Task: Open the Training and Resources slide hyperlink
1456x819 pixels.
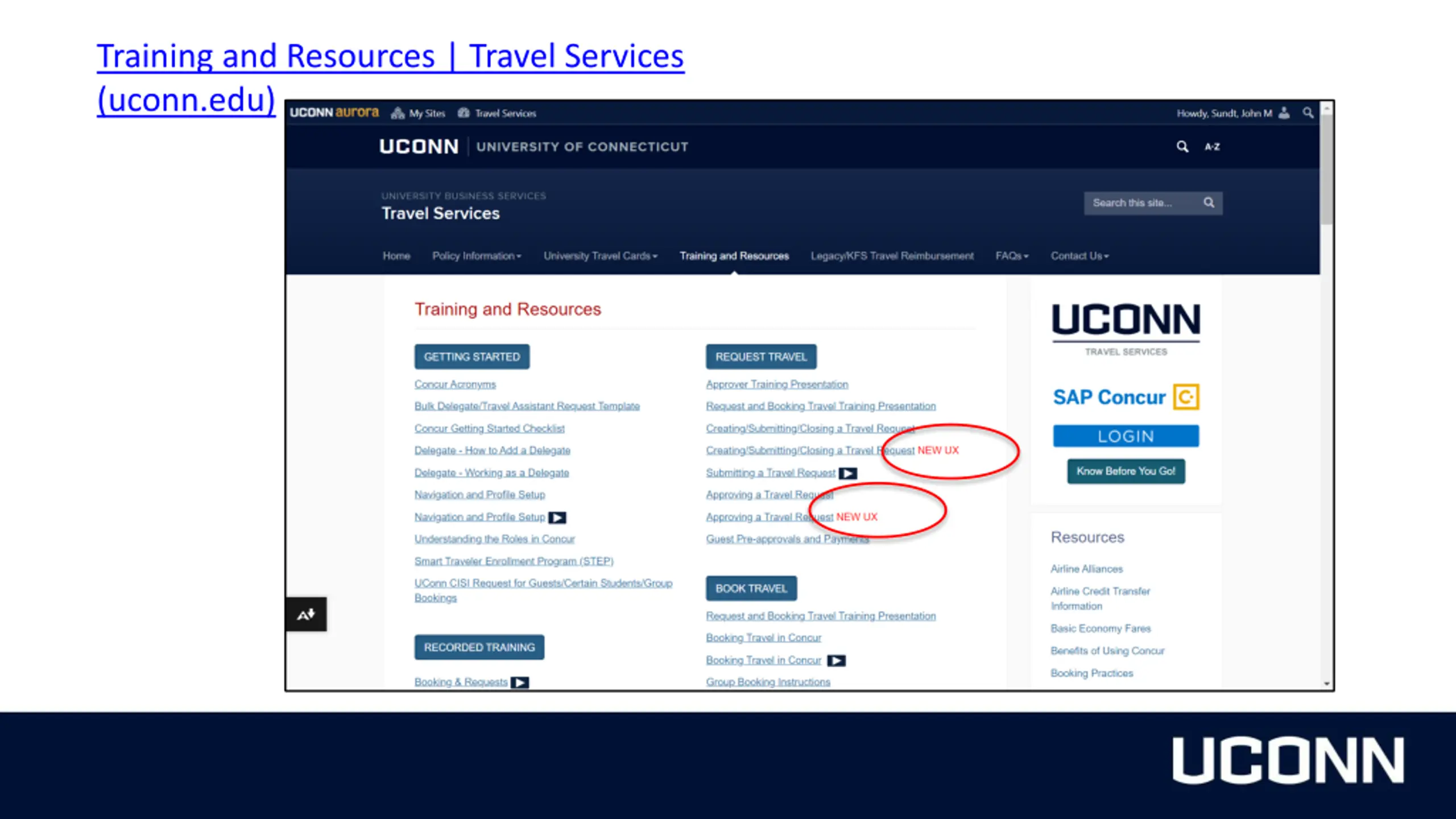Action: [x=390, y=78]
